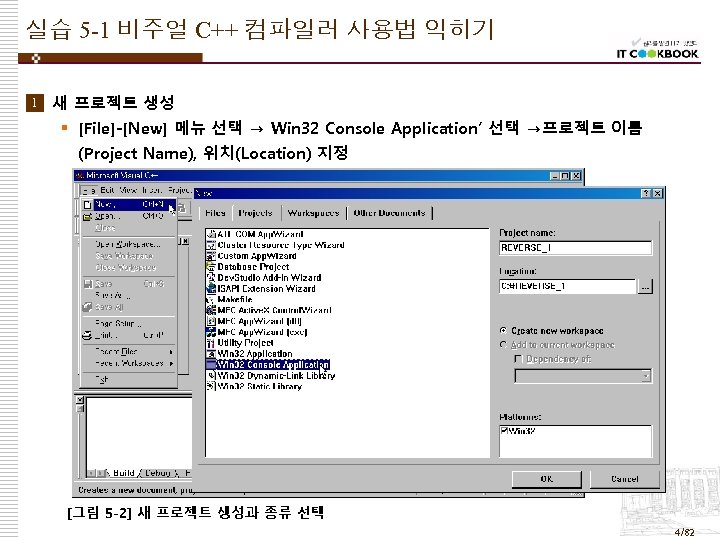Viewport: 720px width, 540px height.
Task: Select Database Project icon
Action: pos(211,267)
